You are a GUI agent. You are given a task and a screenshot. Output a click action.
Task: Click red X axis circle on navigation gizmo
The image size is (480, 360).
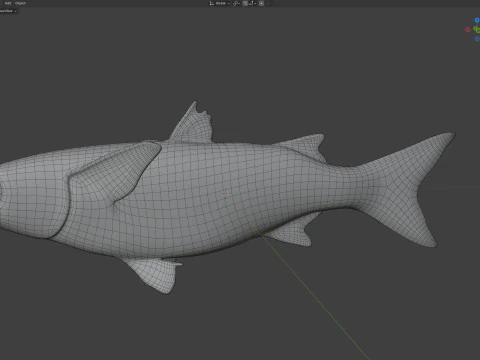pyautogui.click(x=468, y=30)
